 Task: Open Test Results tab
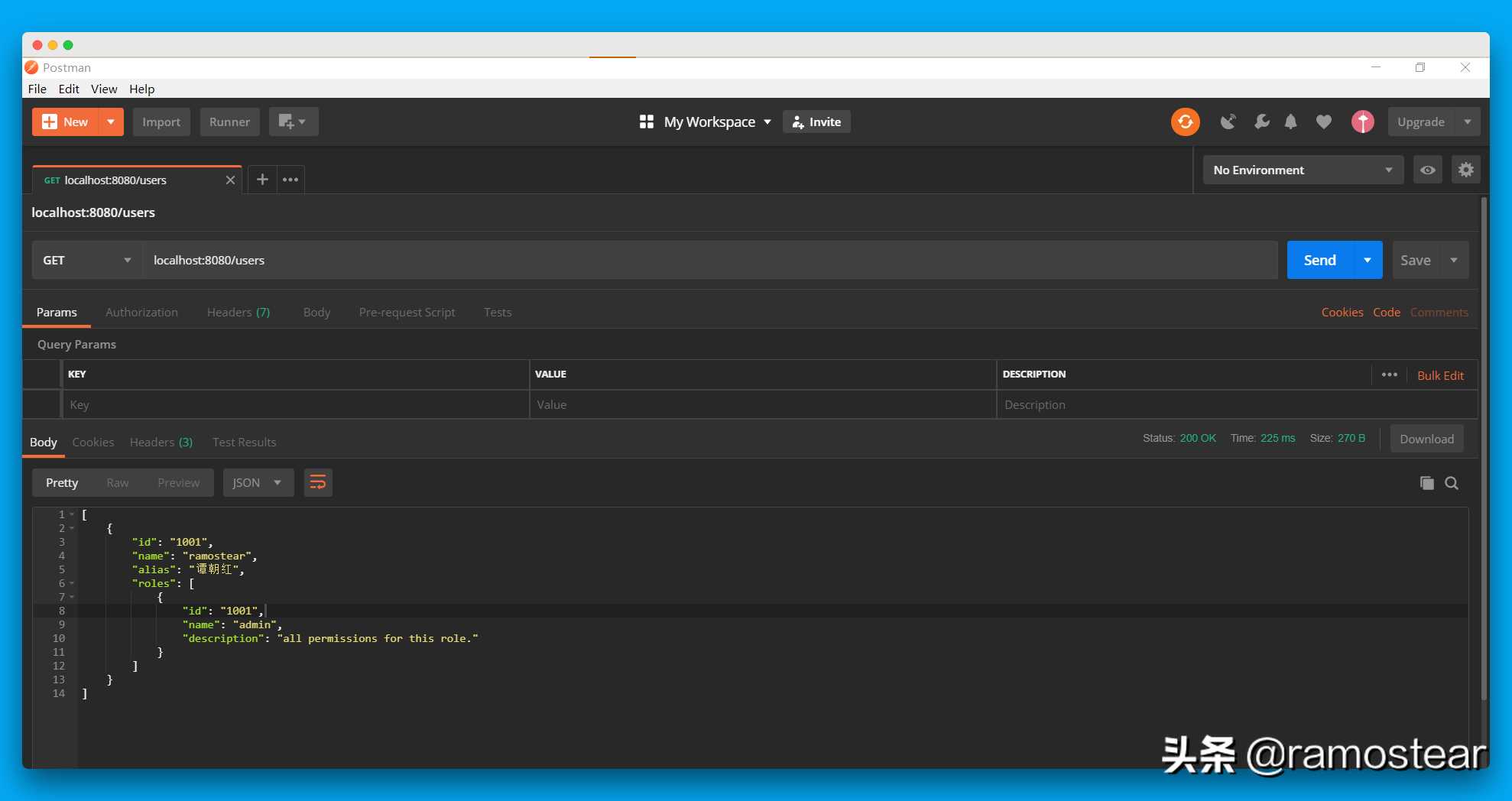pos(244,442)
